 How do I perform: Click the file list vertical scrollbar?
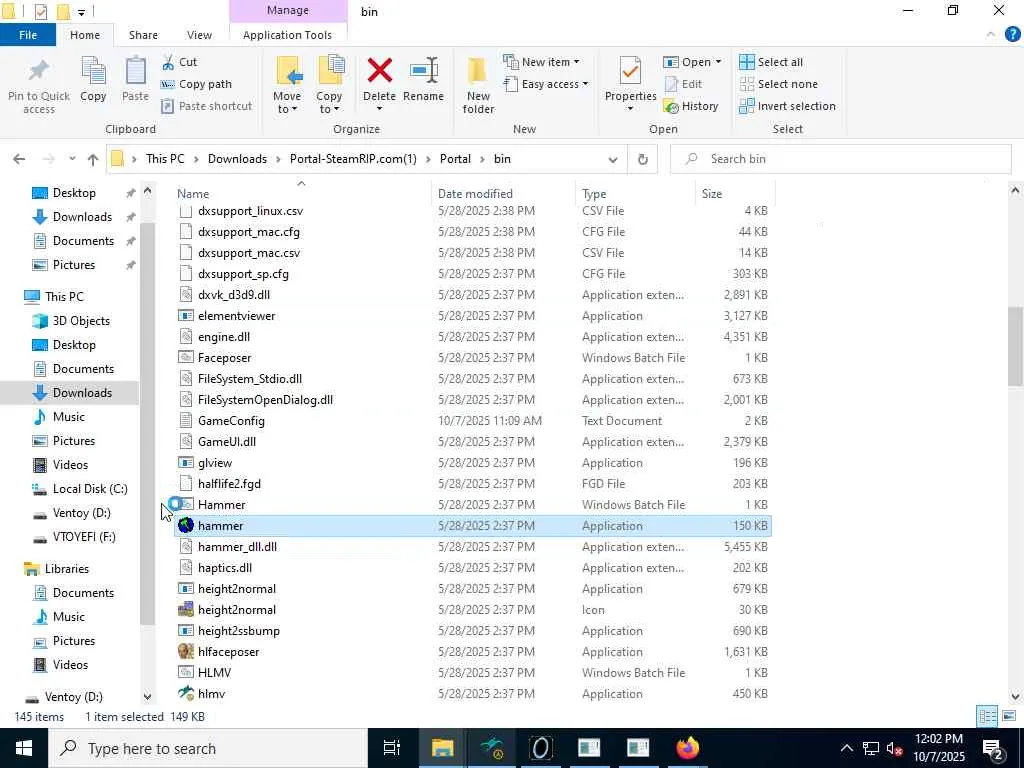1015,345
